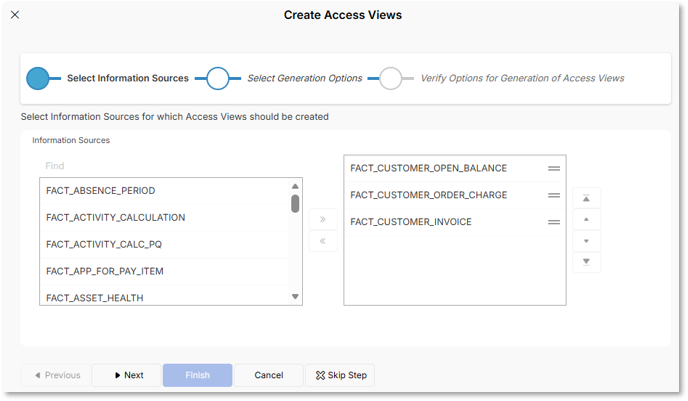688x401 pixels.
Task: Click drag handle of FACT_CUSTOMER_OPEN_BALANCE
Action: pos(554,168)
